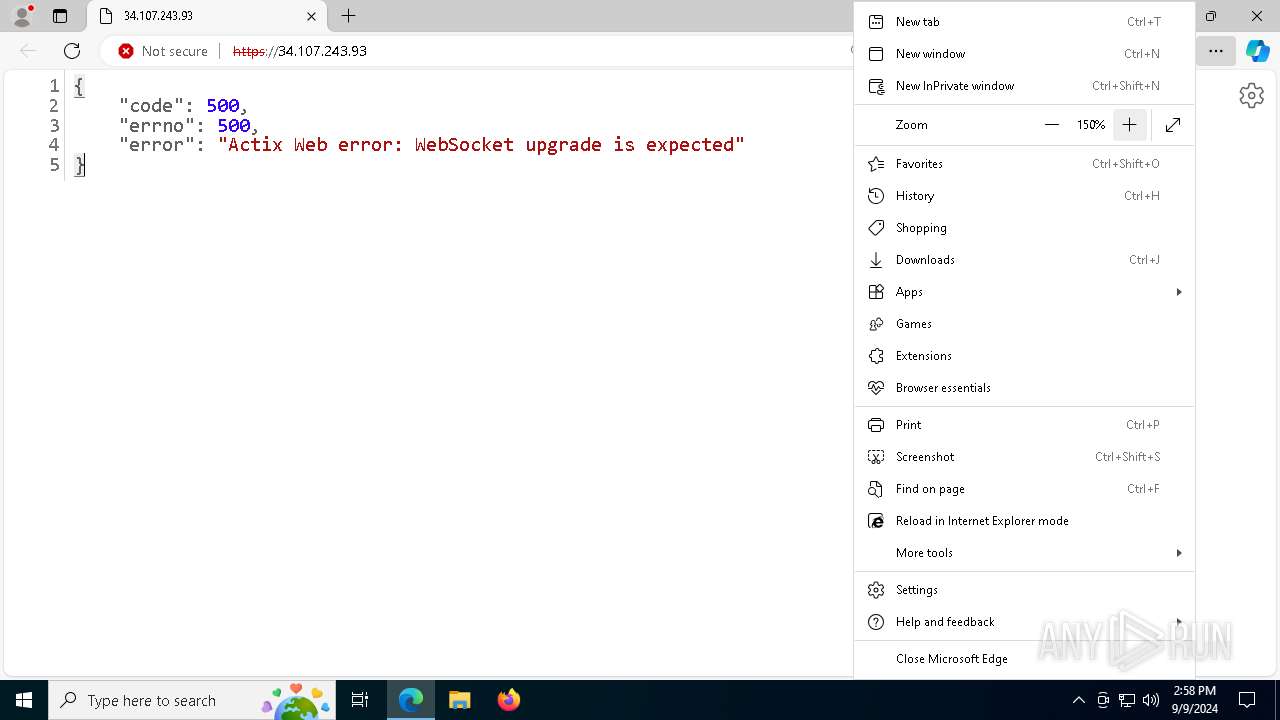Open Copilot sidebar icon
The width and height of the screenshot is (1280, 720).
tap(1258, 51)
